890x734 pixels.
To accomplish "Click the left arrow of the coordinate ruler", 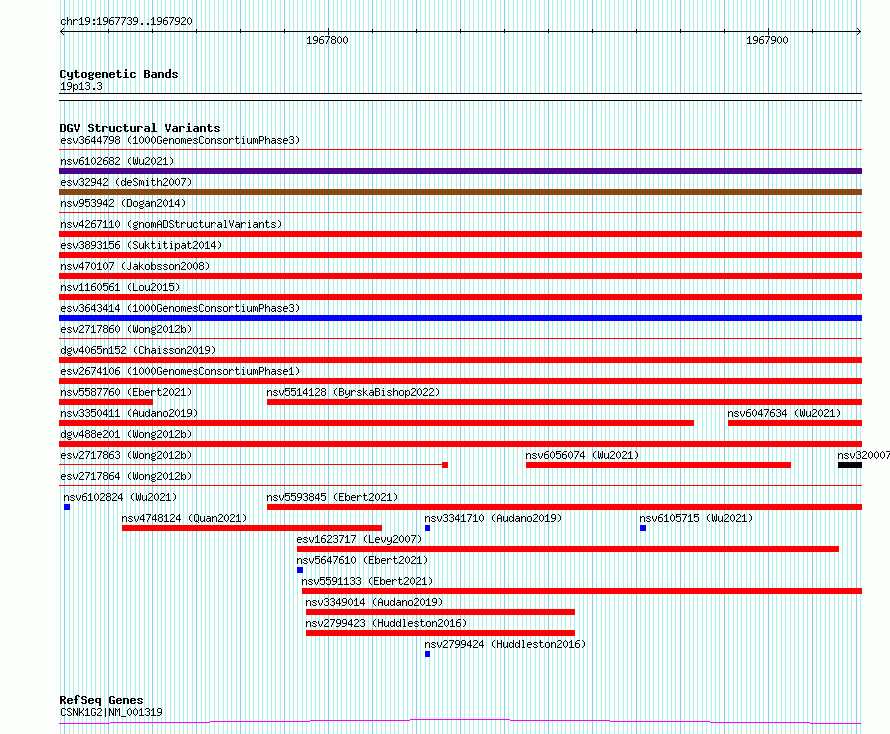I will (62, 32).
